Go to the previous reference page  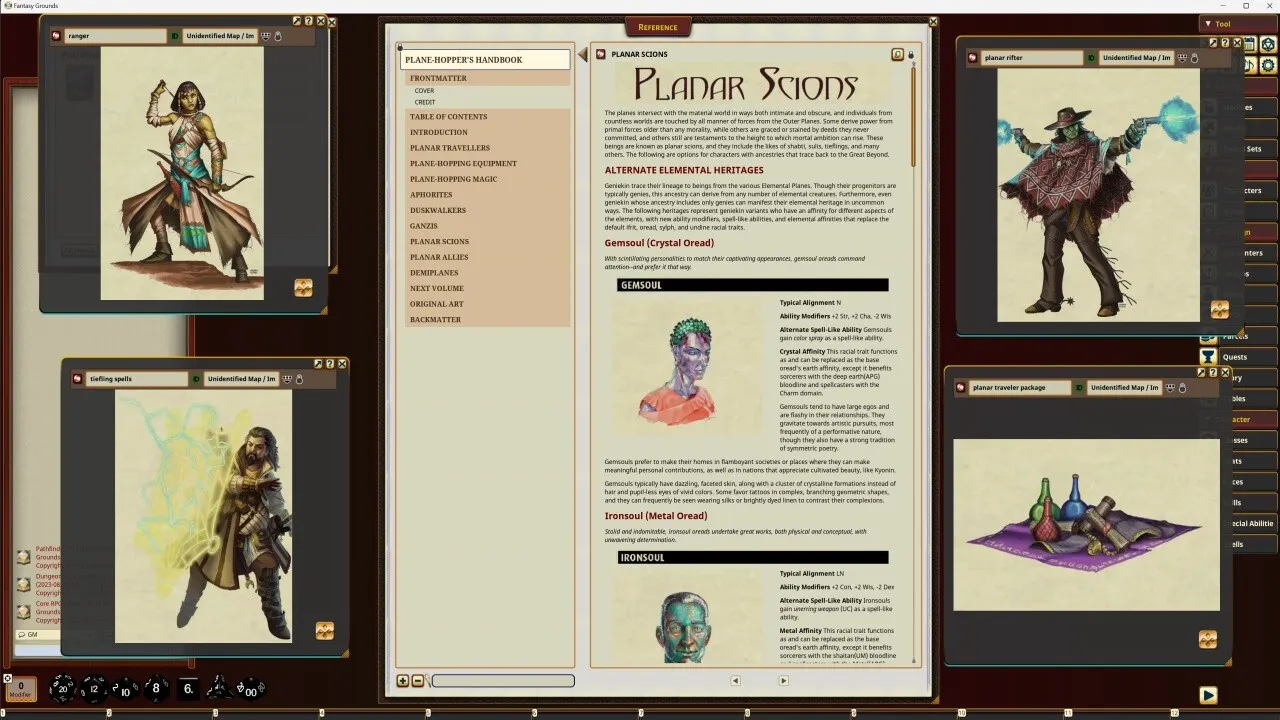735,681
